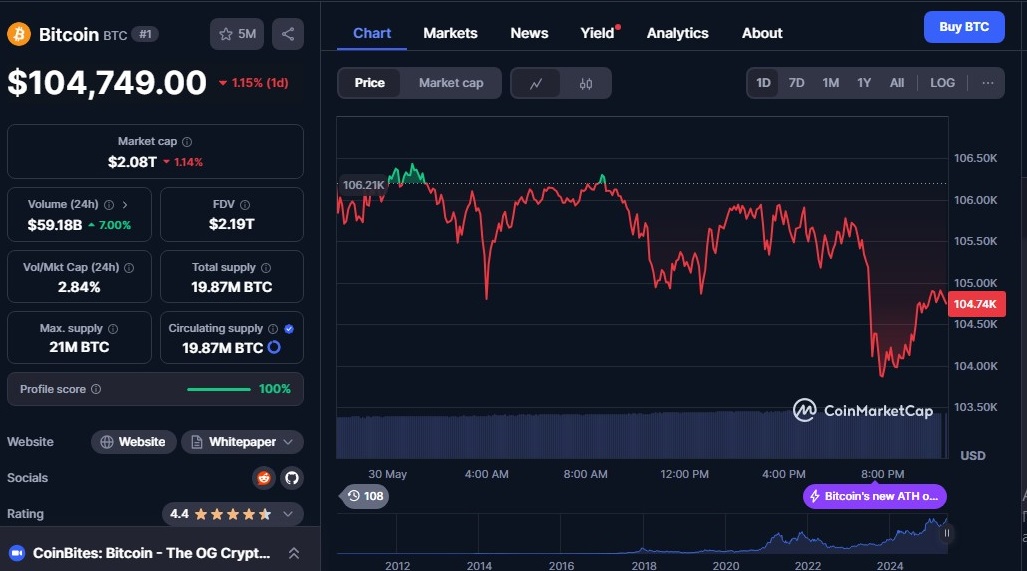
Task: Expand the Whitepaper dropdown
Action: tap(242, 442)
